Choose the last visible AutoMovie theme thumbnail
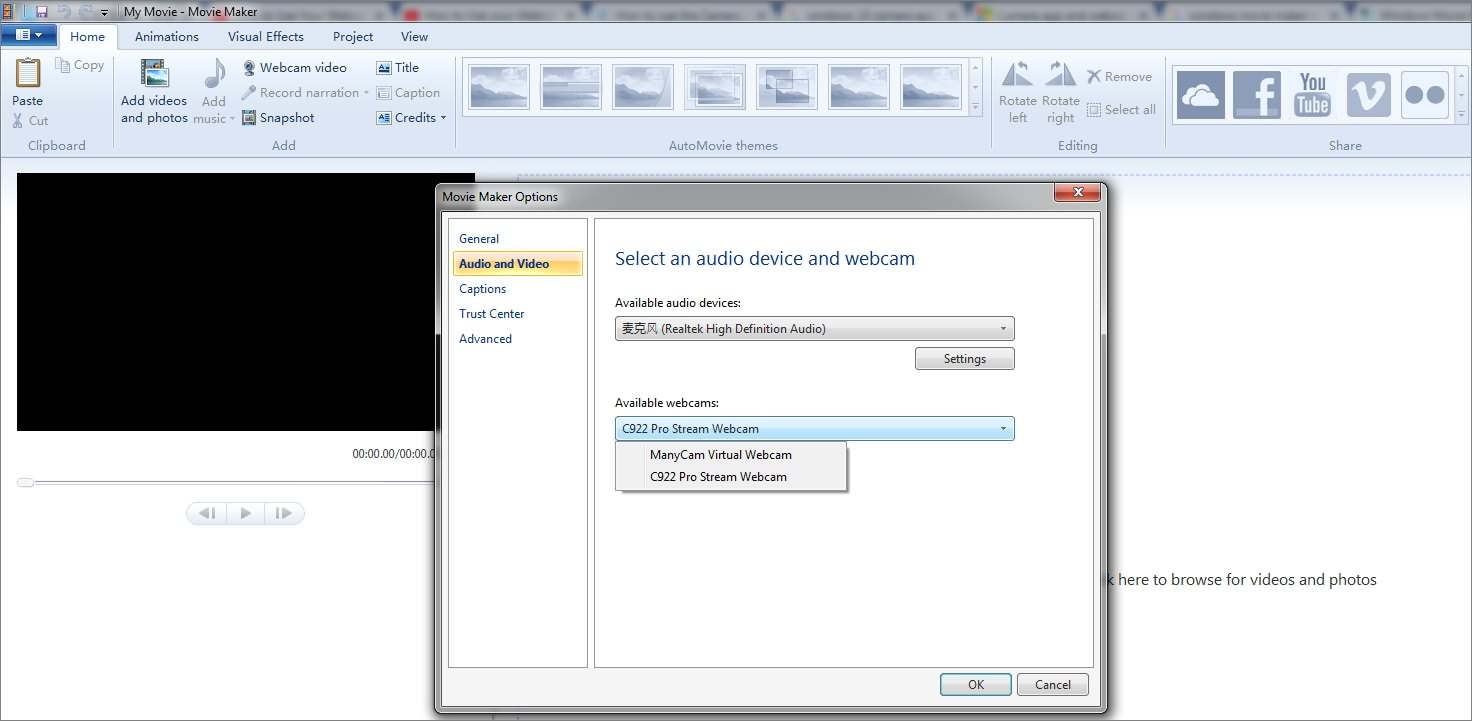The height and width of the screenshot is (721, 1472). point(930,87)
